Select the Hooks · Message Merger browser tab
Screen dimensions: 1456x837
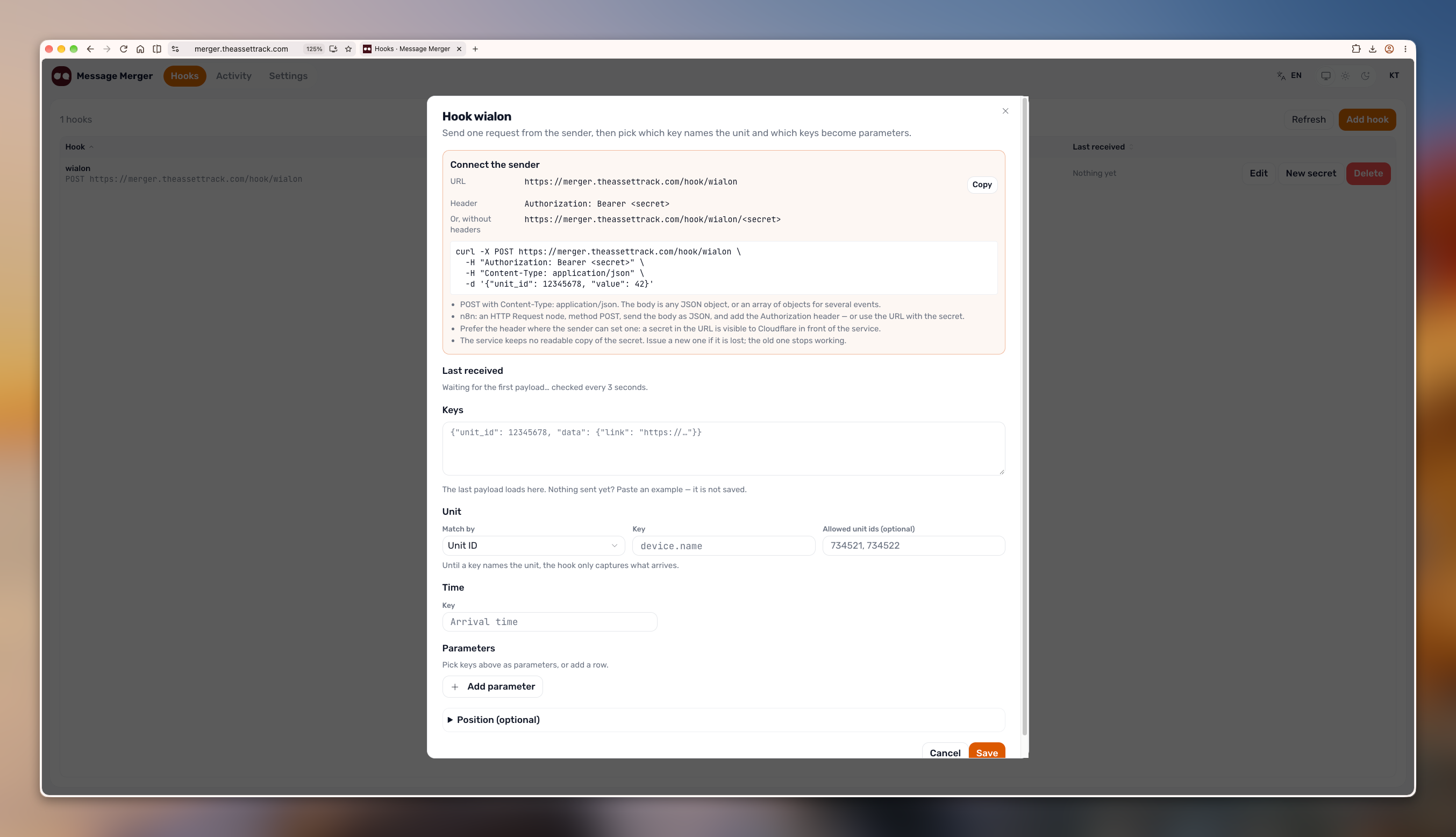[412, 49]
